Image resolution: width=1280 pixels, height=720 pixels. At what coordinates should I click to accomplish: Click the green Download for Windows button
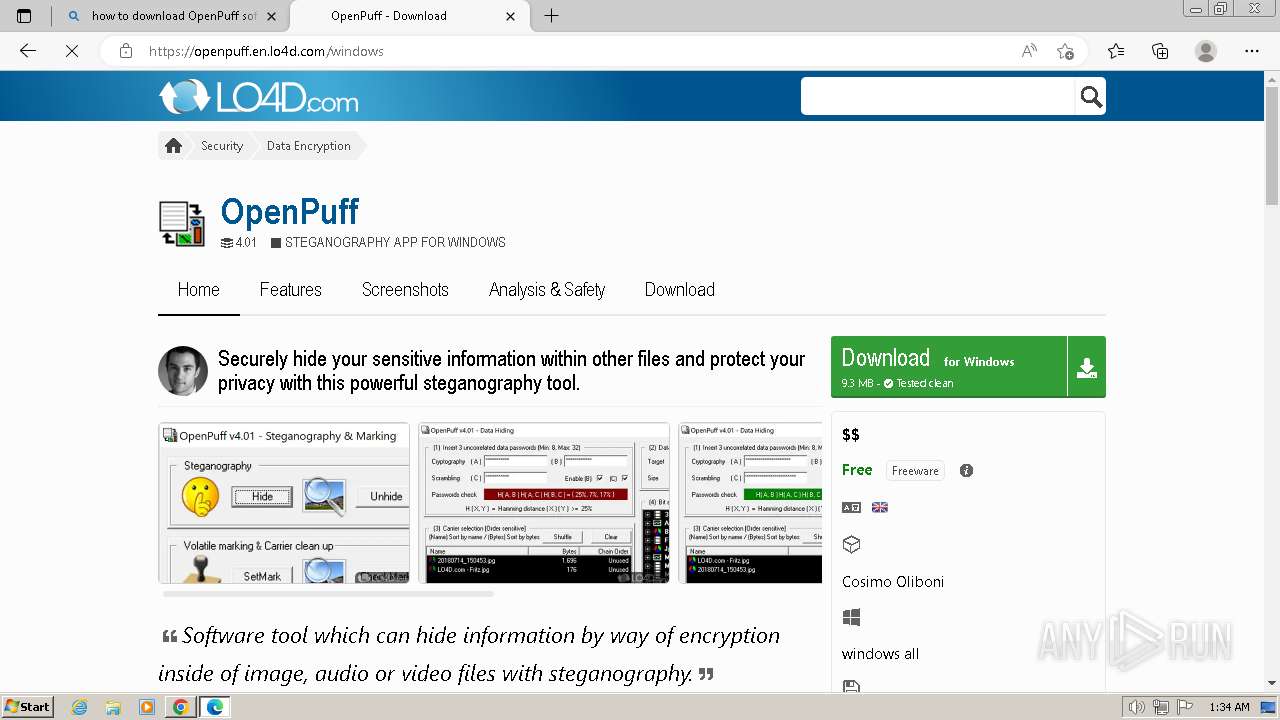[949, 367]
